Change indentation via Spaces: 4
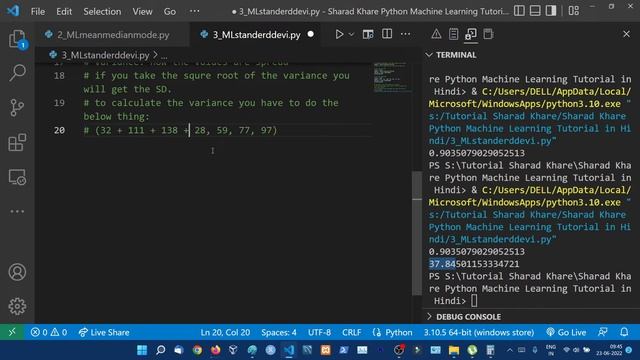The image size is (640, 360). (279, 332)
